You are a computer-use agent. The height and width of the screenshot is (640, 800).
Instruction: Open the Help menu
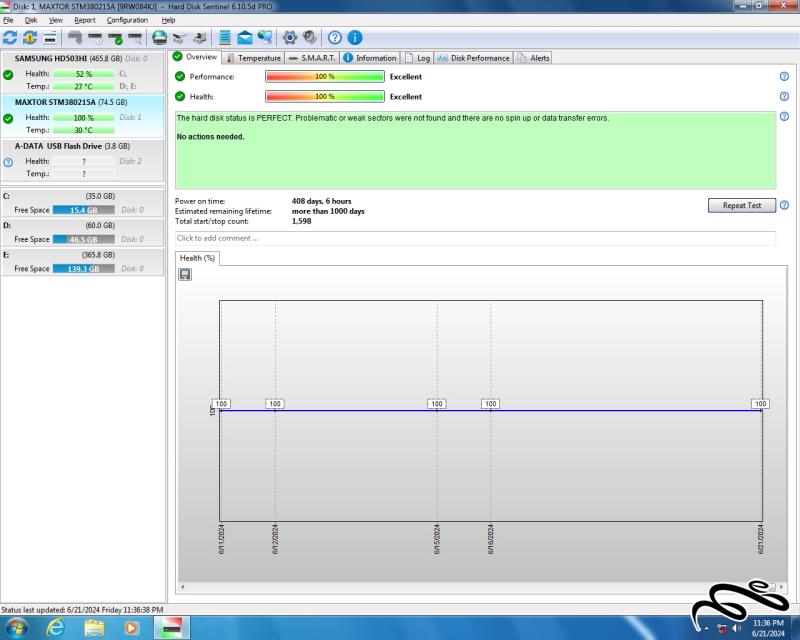(x=168, y=20)
